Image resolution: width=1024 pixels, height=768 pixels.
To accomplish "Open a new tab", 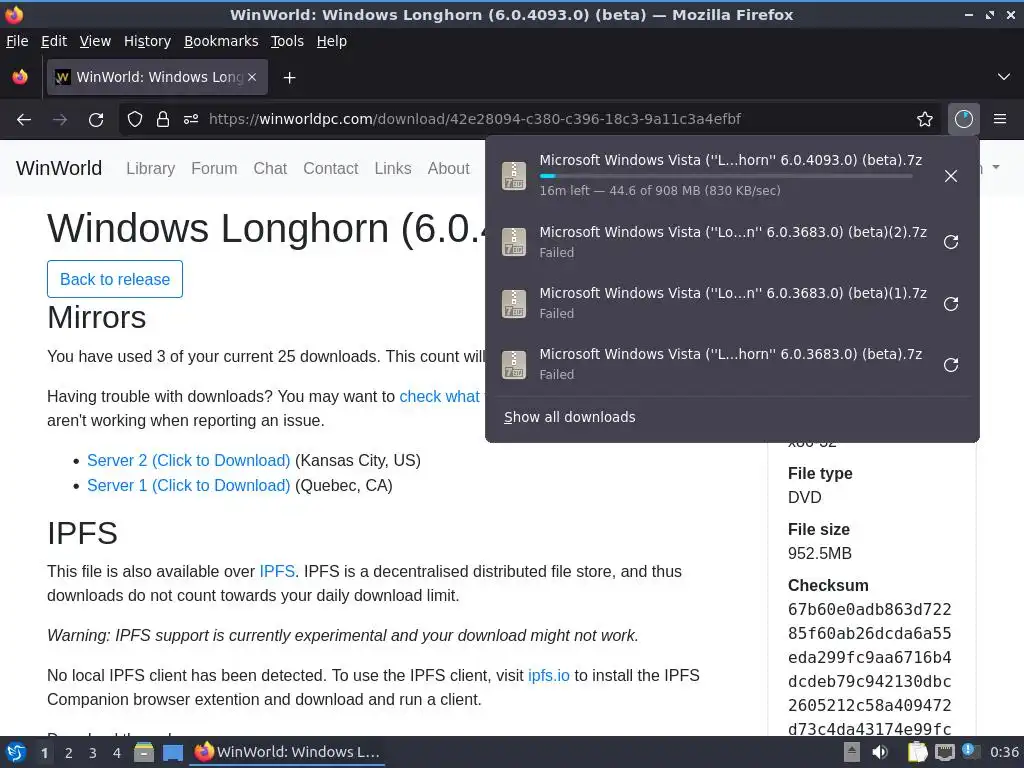I will click(289, 78).
